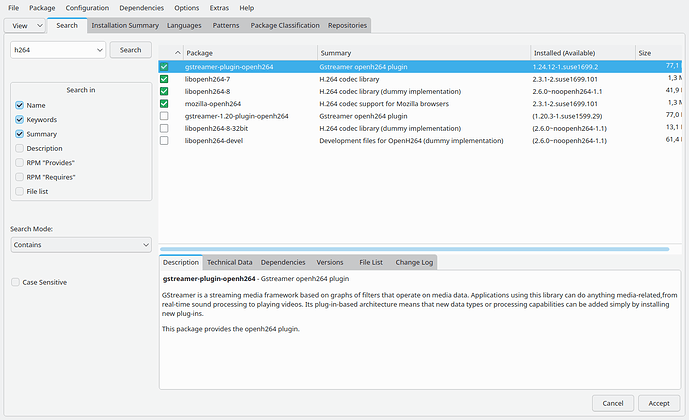Enable File list search option
Image resolution: width=689 pixels, height=420 pixels.
19,192
